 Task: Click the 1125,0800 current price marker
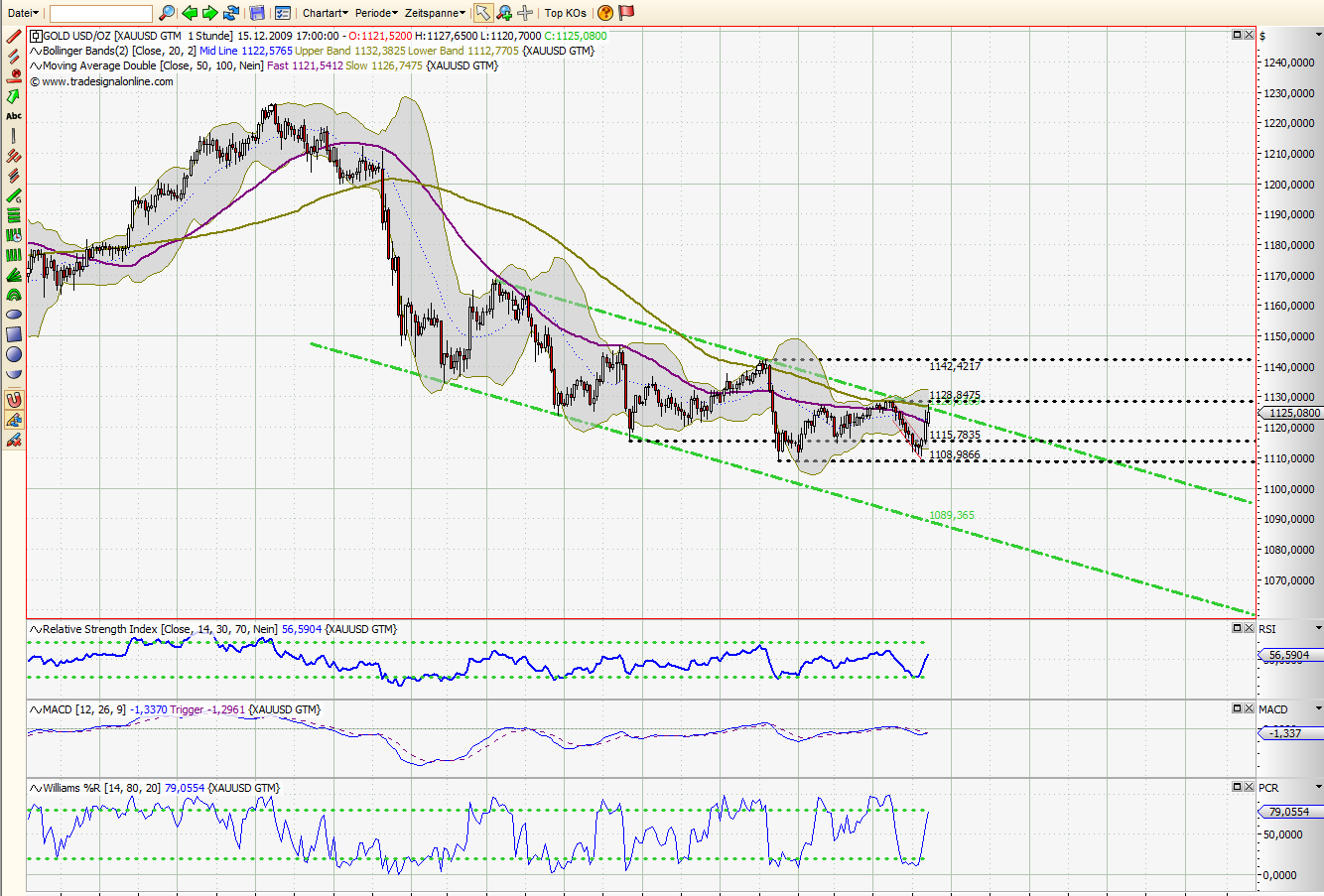(1292, 413)
